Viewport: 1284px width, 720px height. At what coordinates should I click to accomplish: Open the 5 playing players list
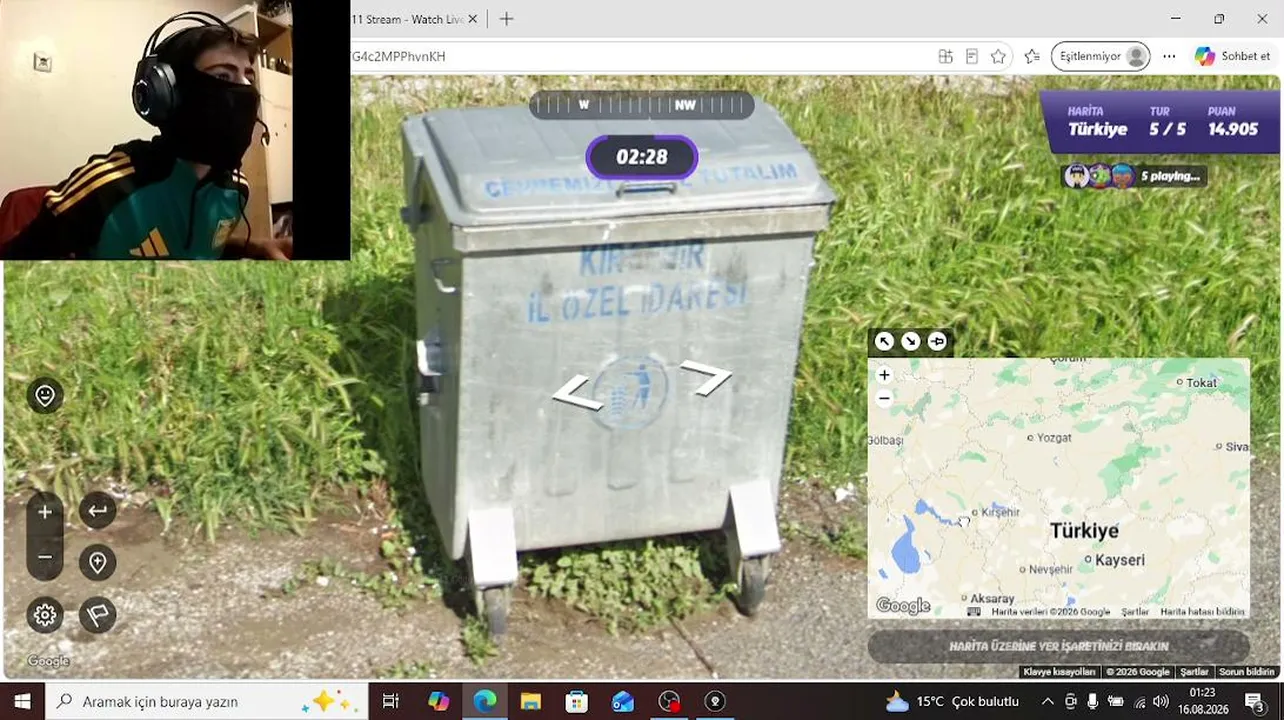point(1134,176)
